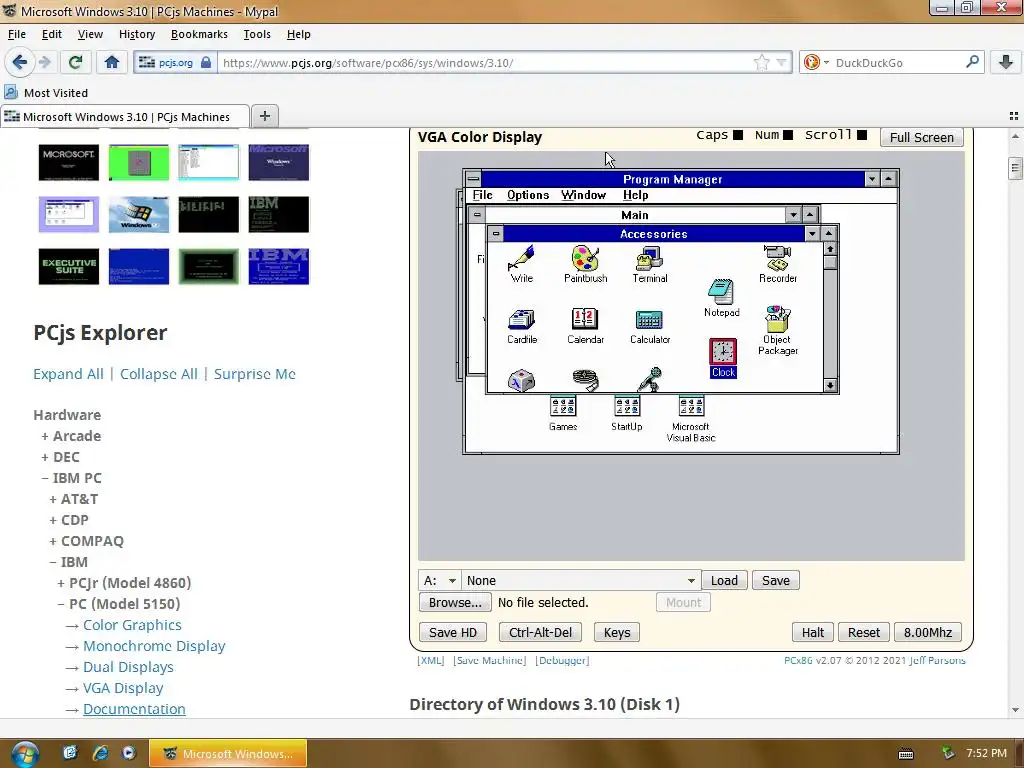Viewport: 1024px width, 768px height.
Task: Select the Cardfile icon
Action: (522, 325)
